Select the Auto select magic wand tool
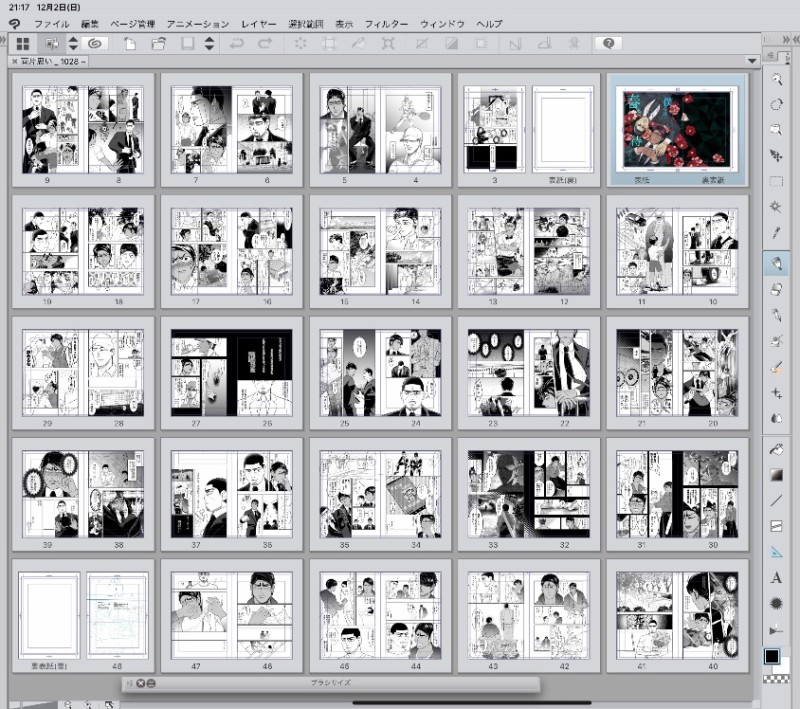Screen dimensions: 800x709 tap(776, 207)
